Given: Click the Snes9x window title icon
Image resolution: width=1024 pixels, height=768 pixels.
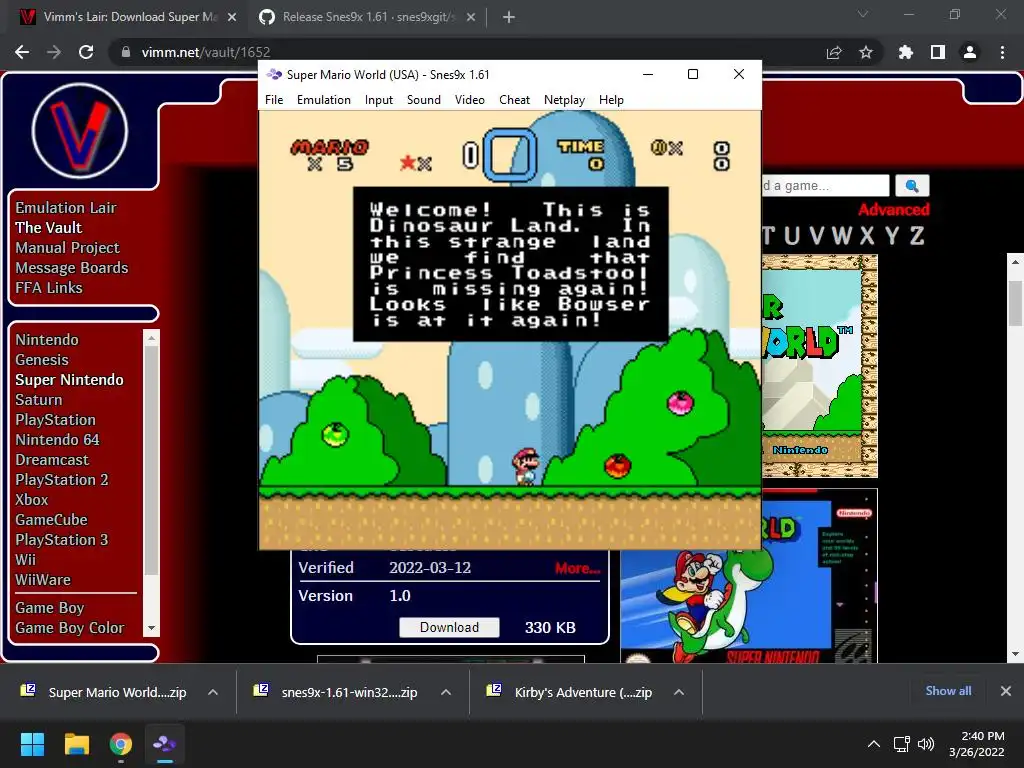Looking at the screenshot, I should 274,74.
